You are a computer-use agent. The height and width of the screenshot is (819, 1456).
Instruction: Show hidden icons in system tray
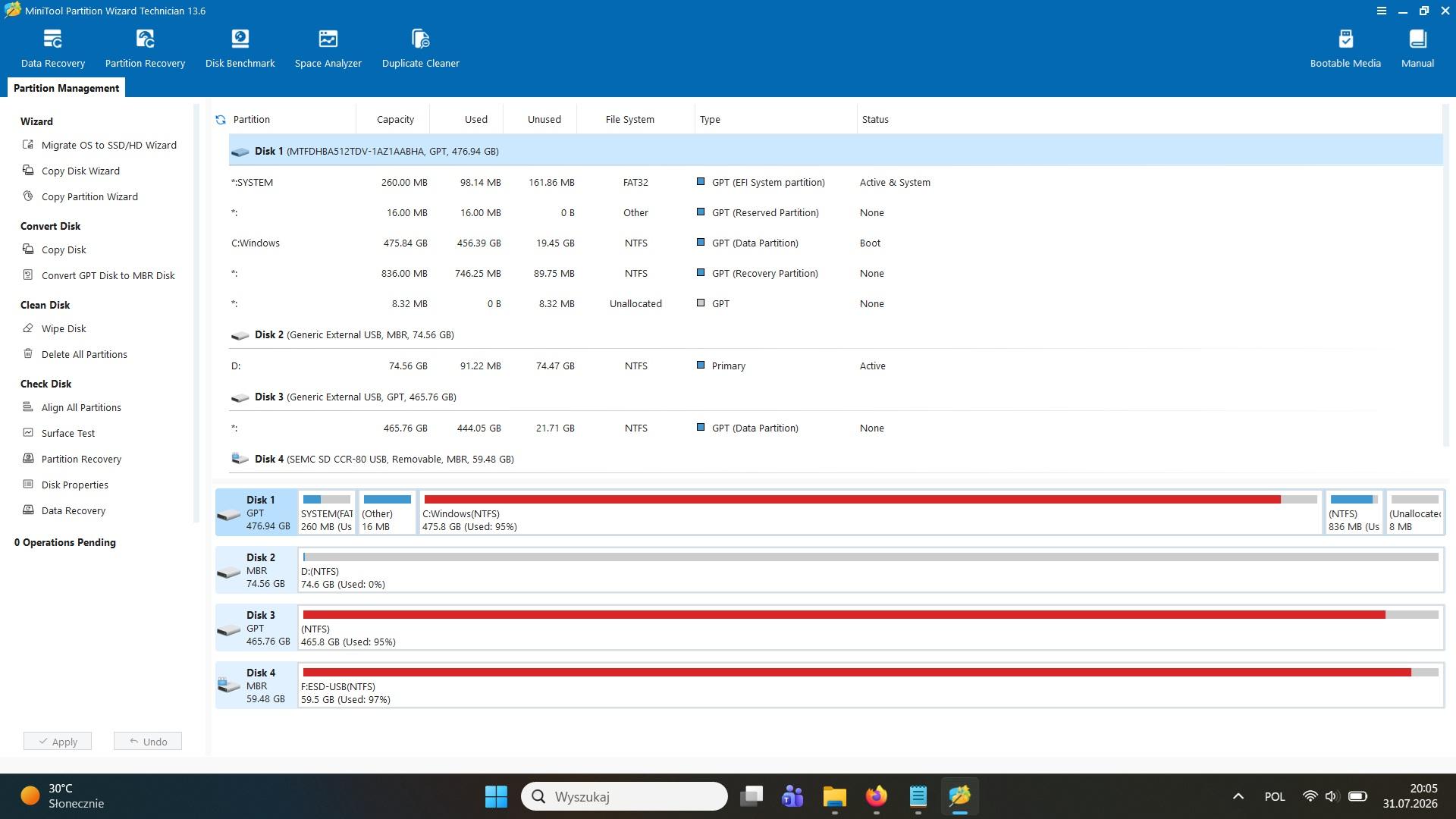1238,796
